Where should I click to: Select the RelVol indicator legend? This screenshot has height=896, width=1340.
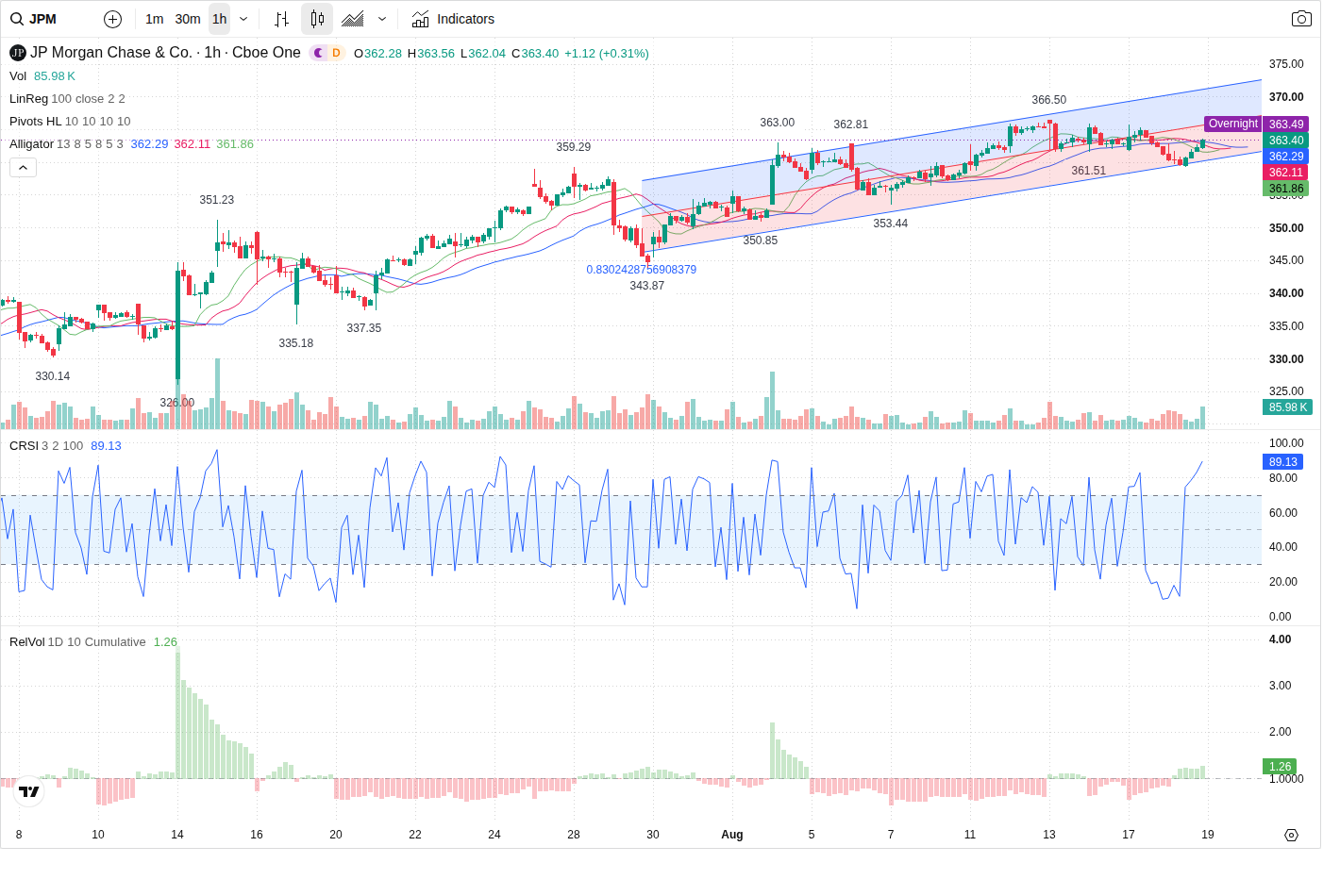coord(26,642)
